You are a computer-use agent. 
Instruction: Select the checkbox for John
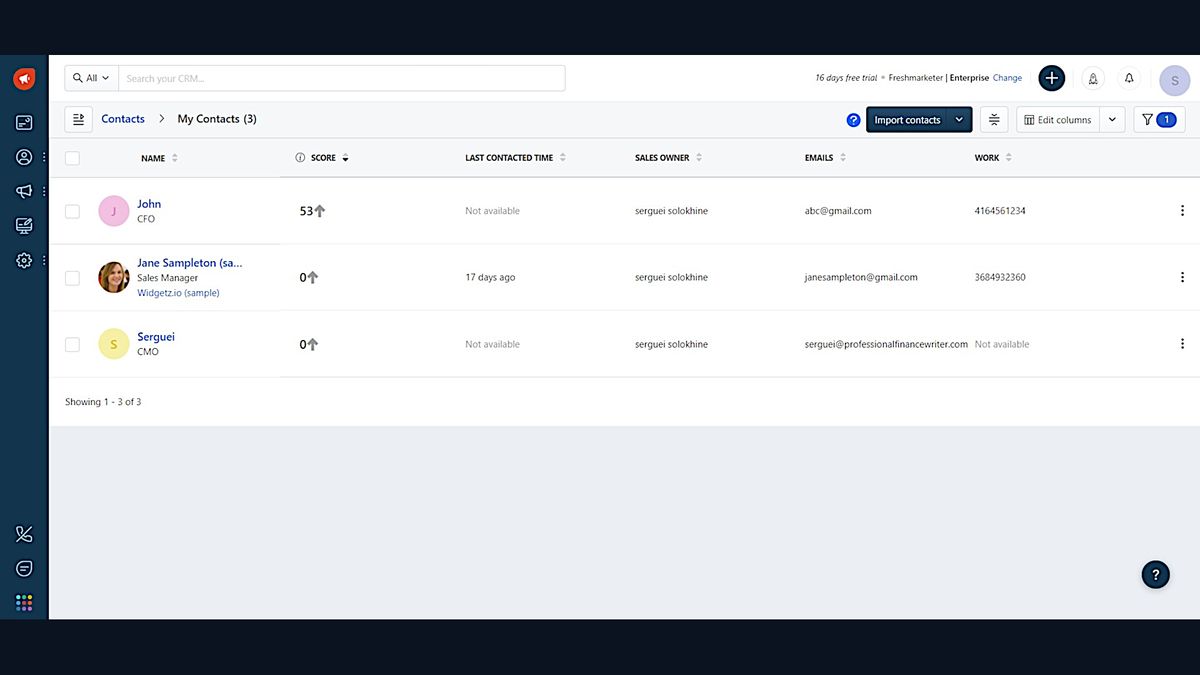[x=72, y=211]
